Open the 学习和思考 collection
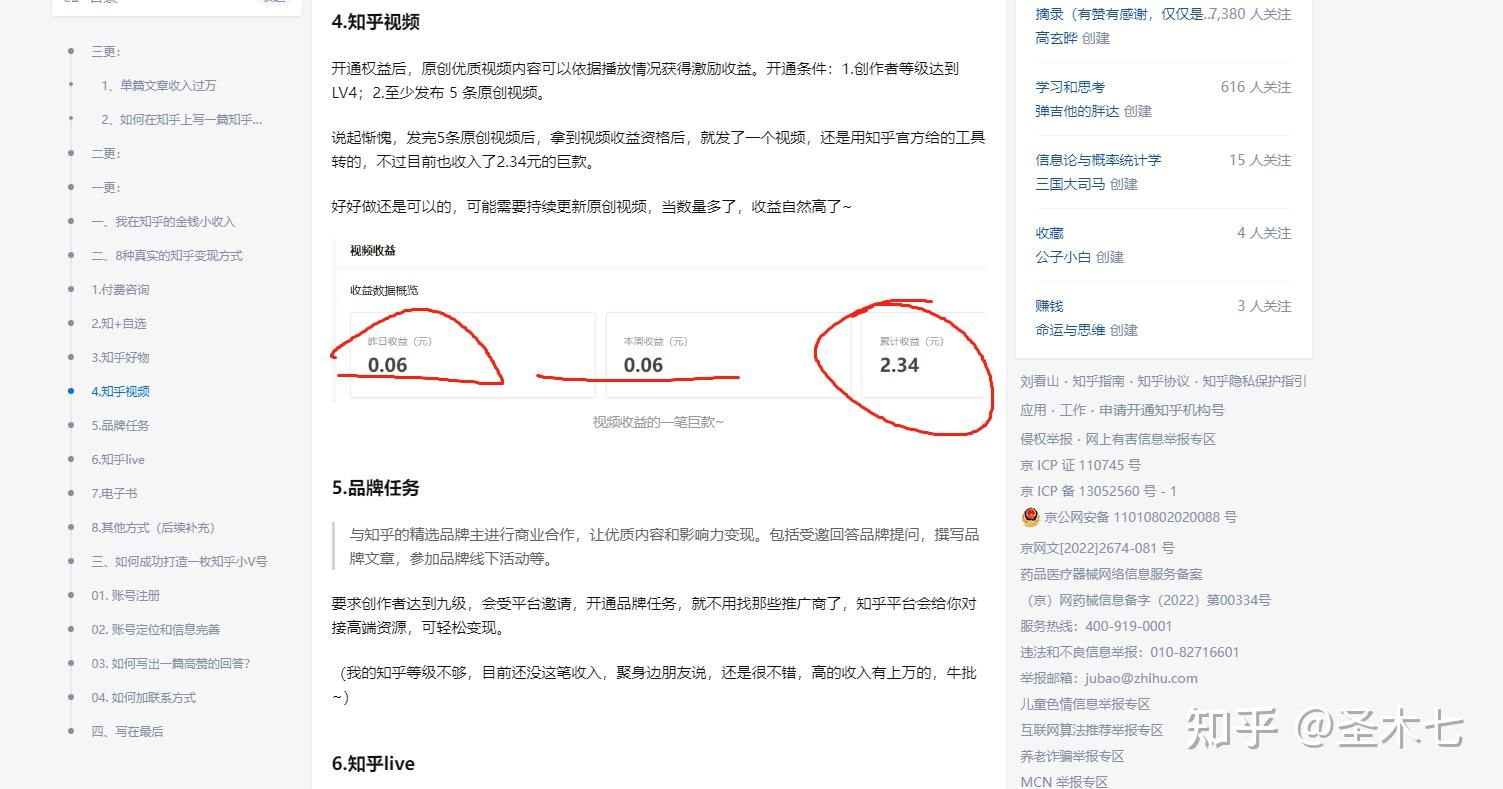1503x789 pixels. click(x=1070, y=87)
